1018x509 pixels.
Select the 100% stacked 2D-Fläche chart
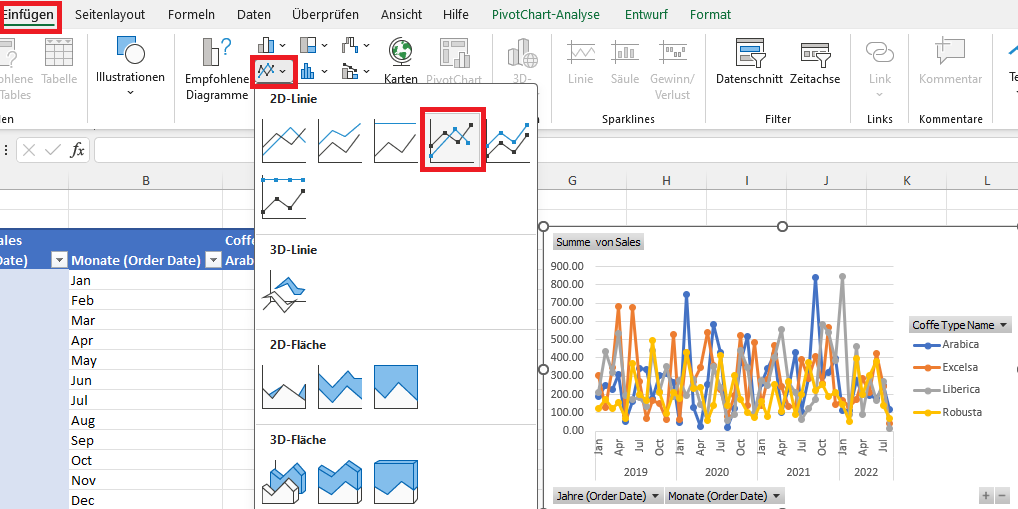395,386
